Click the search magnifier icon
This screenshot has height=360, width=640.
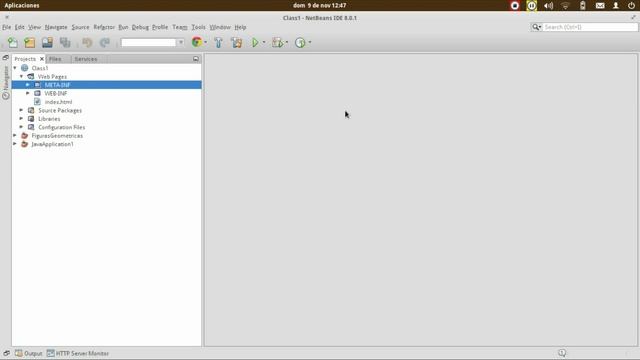coord(536,27)
